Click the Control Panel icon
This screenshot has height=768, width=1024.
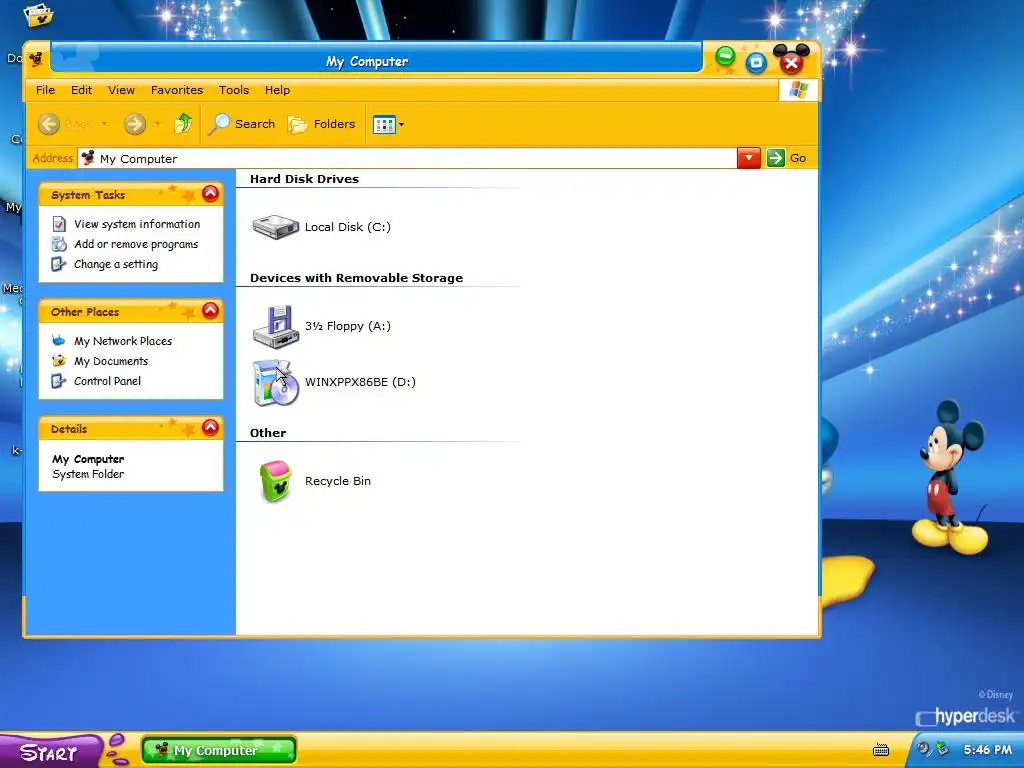tap(59, 381)
